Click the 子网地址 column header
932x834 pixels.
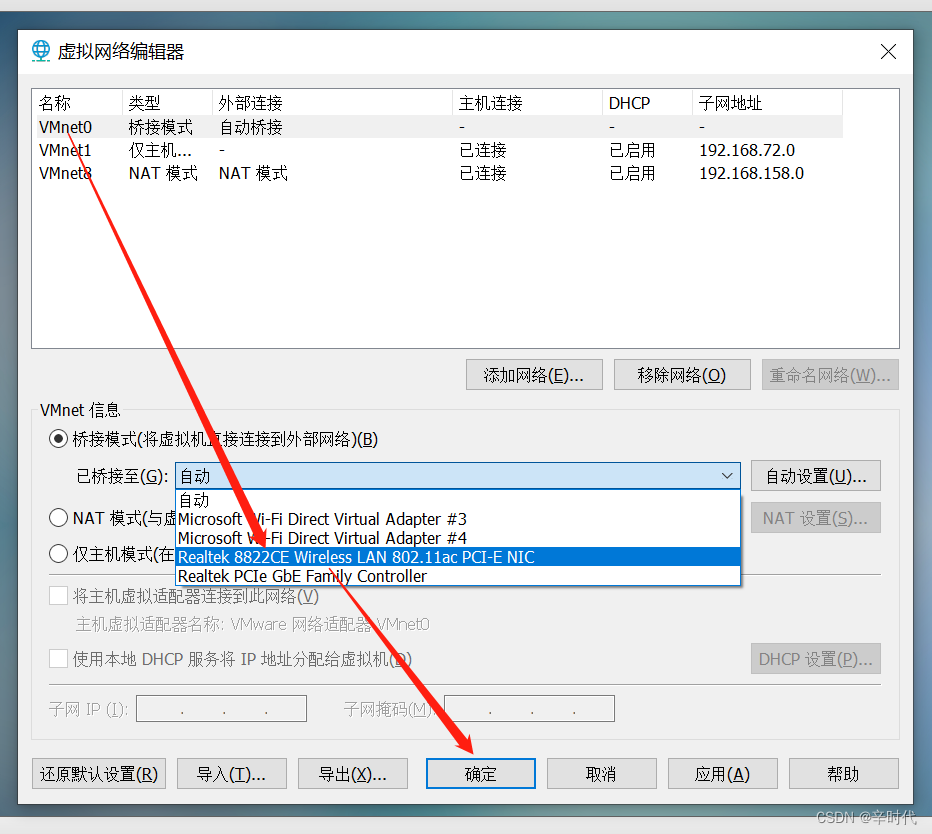pyautogui.click(x=767, y=103)
